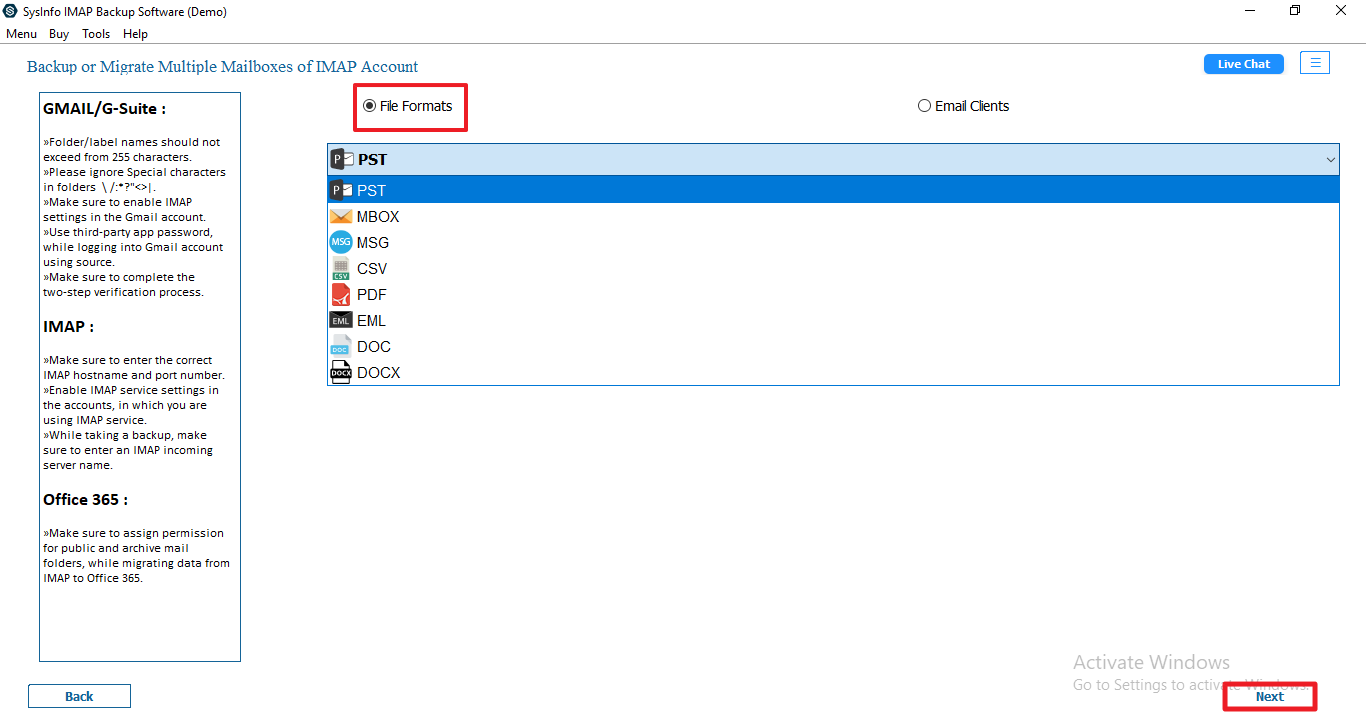Viewport: 1366px width, 728px height.
Task: Go Back to the previous step
Action: 79,696
